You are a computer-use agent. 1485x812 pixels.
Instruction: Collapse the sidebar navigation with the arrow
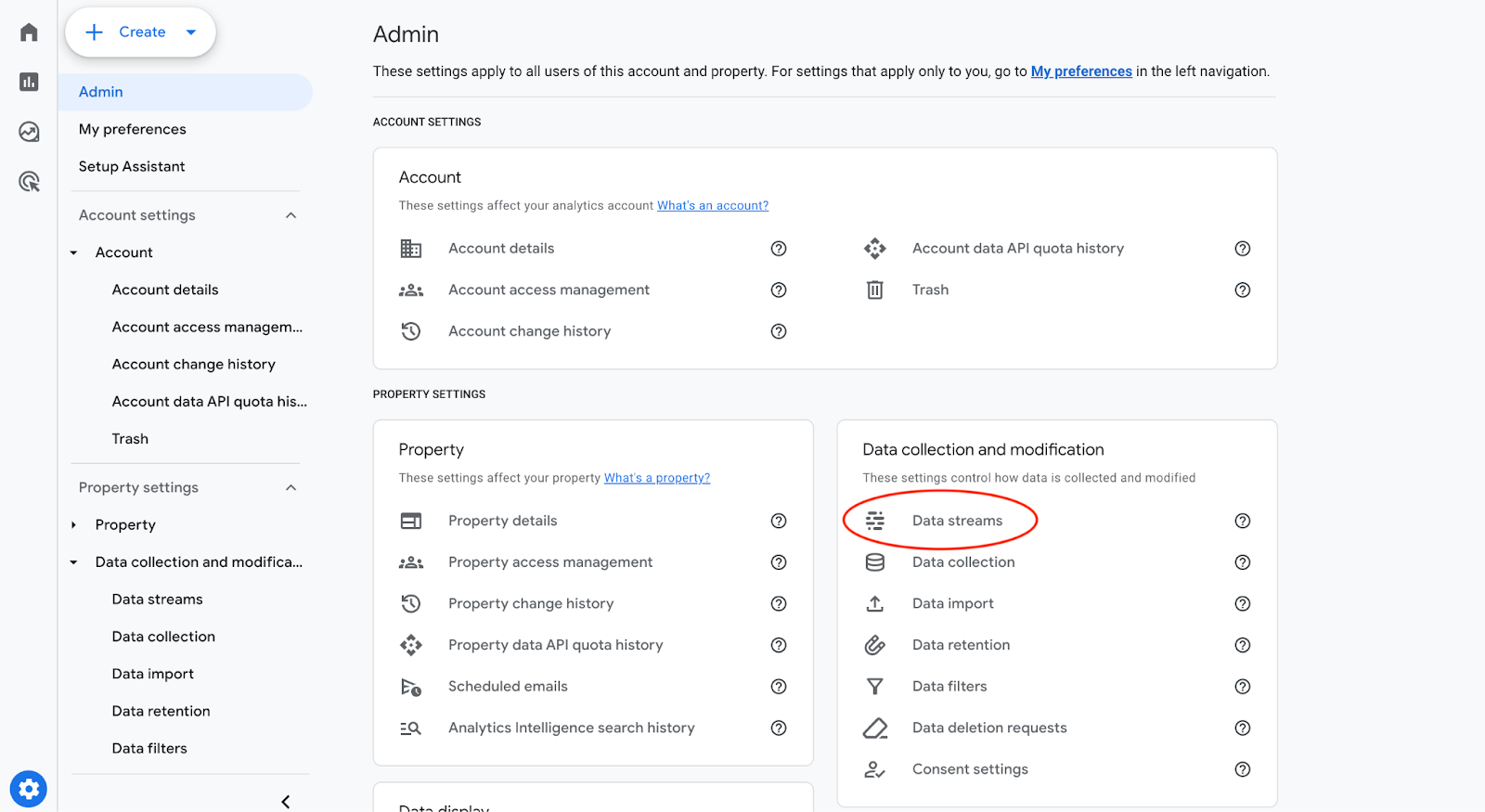(x=285, y=802)
